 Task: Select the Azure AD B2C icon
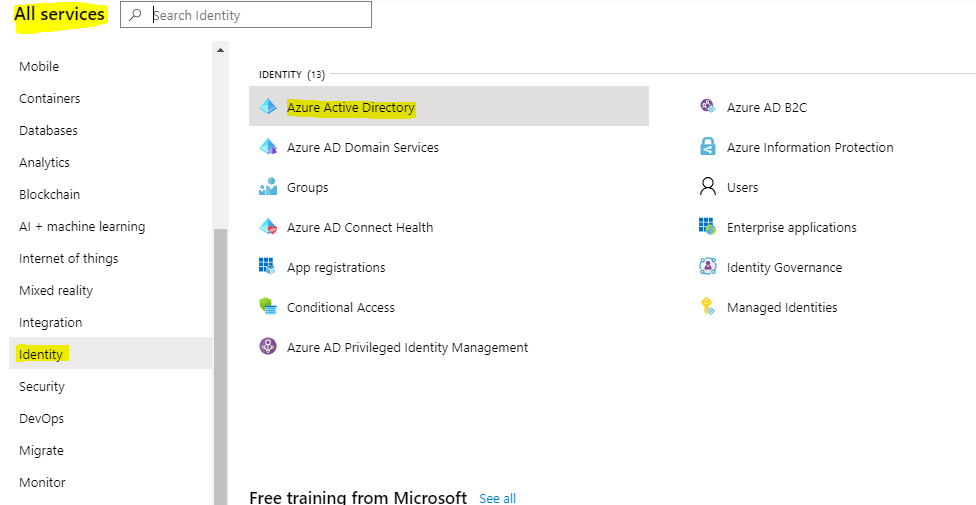tap(708, 106)
